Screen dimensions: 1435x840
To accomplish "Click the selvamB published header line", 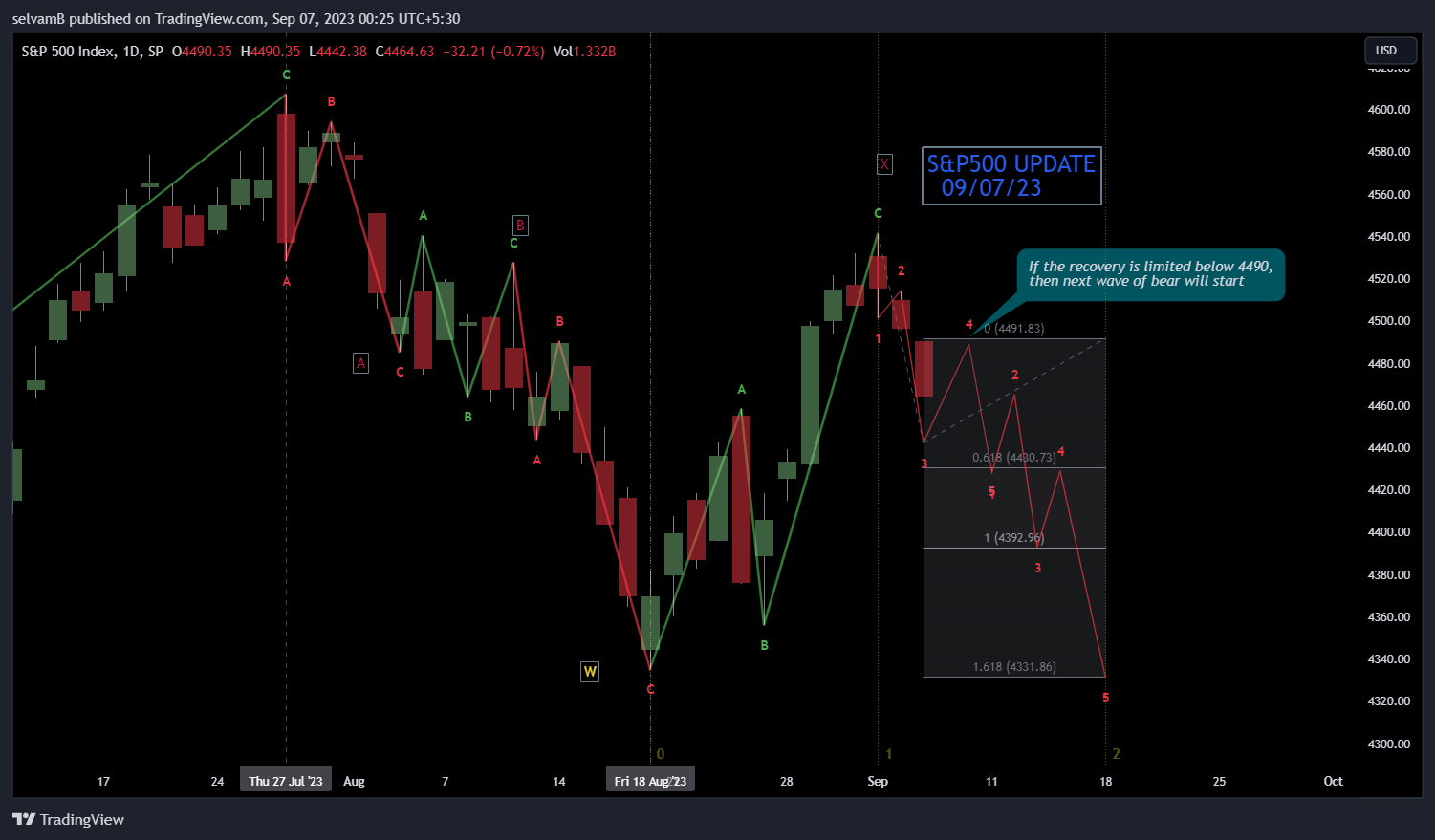I will pyautogui.click(x=236, y=18).
